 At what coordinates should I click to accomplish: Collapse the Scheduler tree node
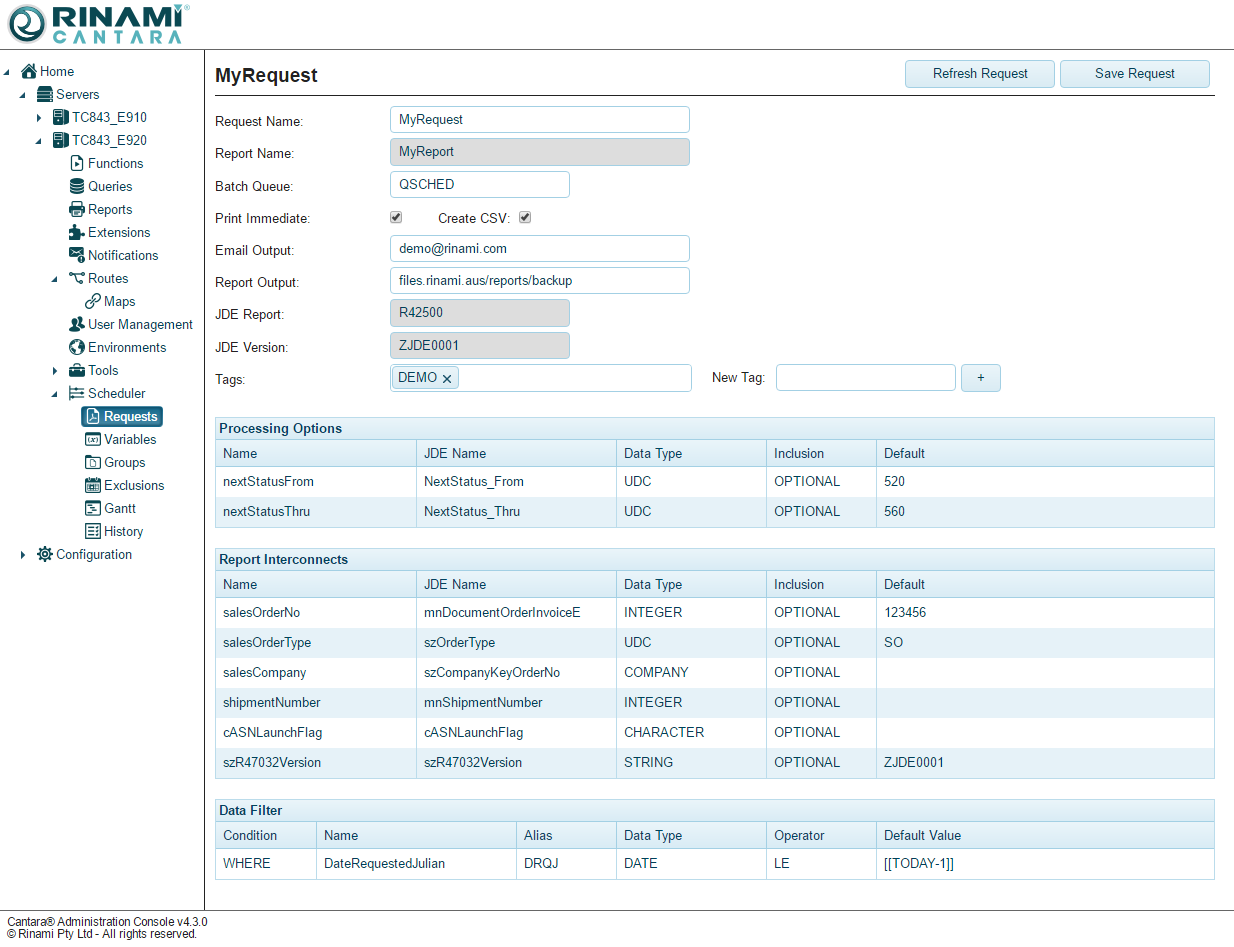tap(55, 394)
